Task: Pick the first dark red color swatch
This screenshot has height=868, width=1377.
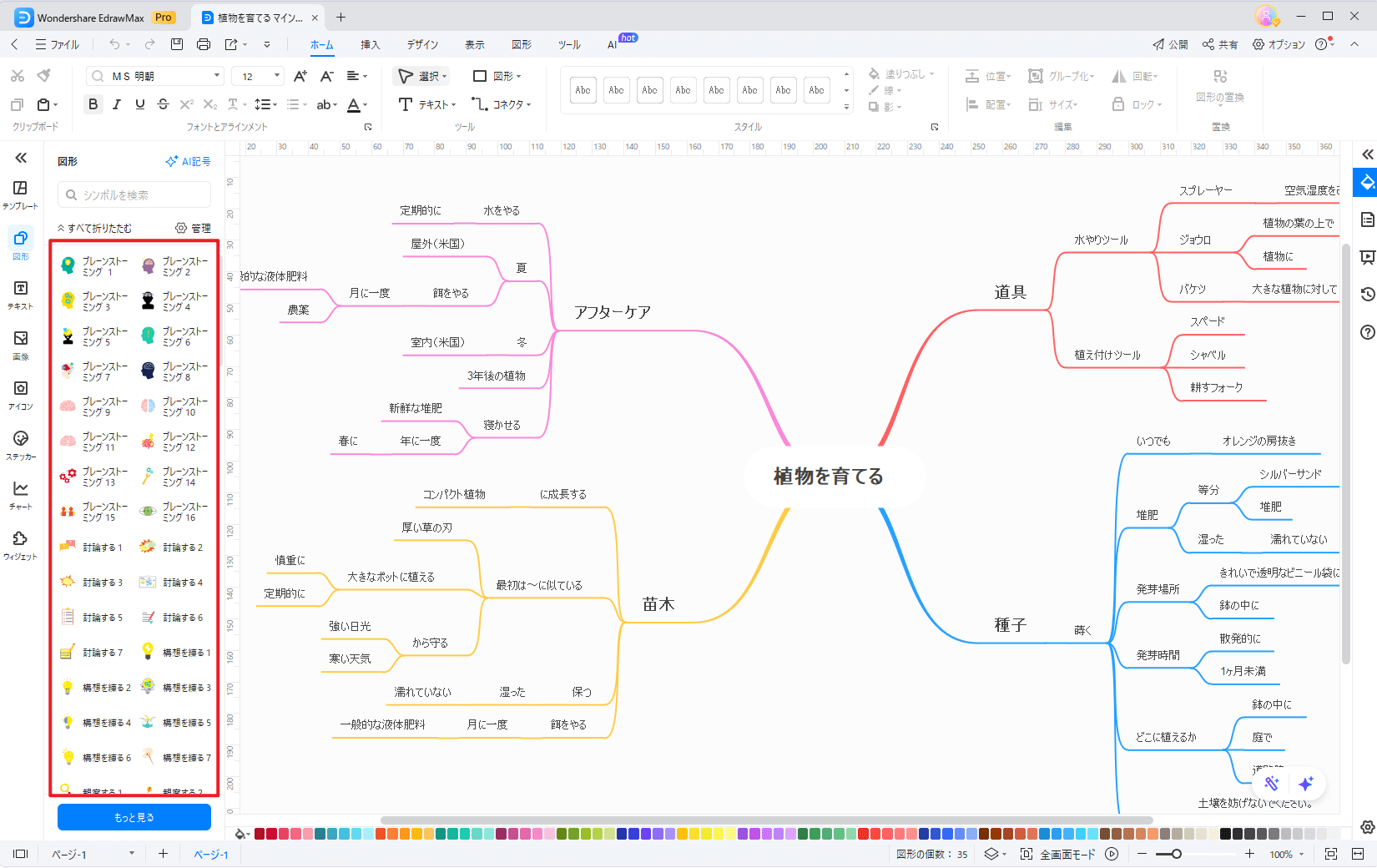Action: [260, 833]
